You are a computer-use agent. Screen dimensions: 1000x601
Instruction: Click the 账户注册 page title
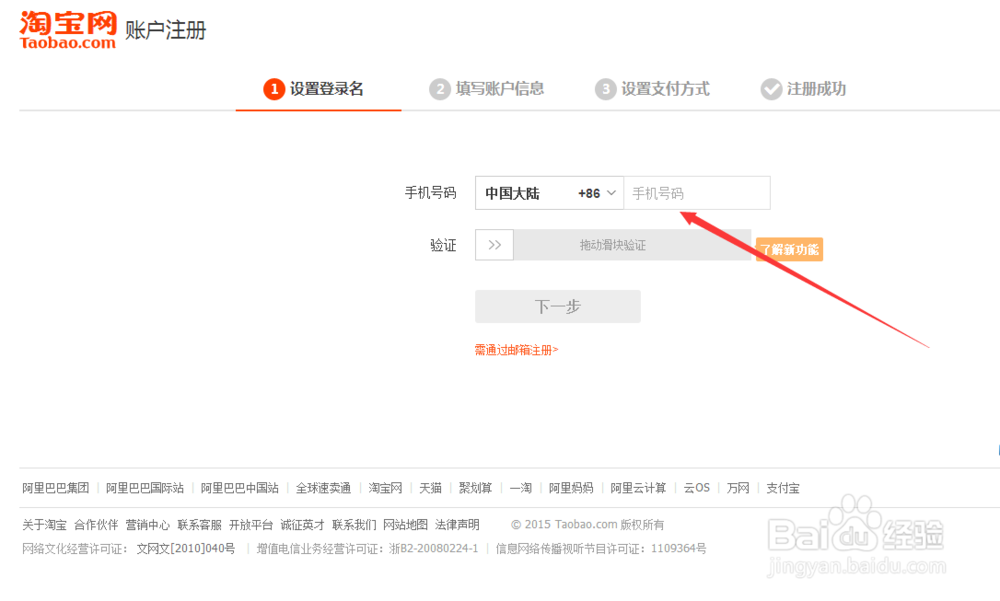coord(166,30)
